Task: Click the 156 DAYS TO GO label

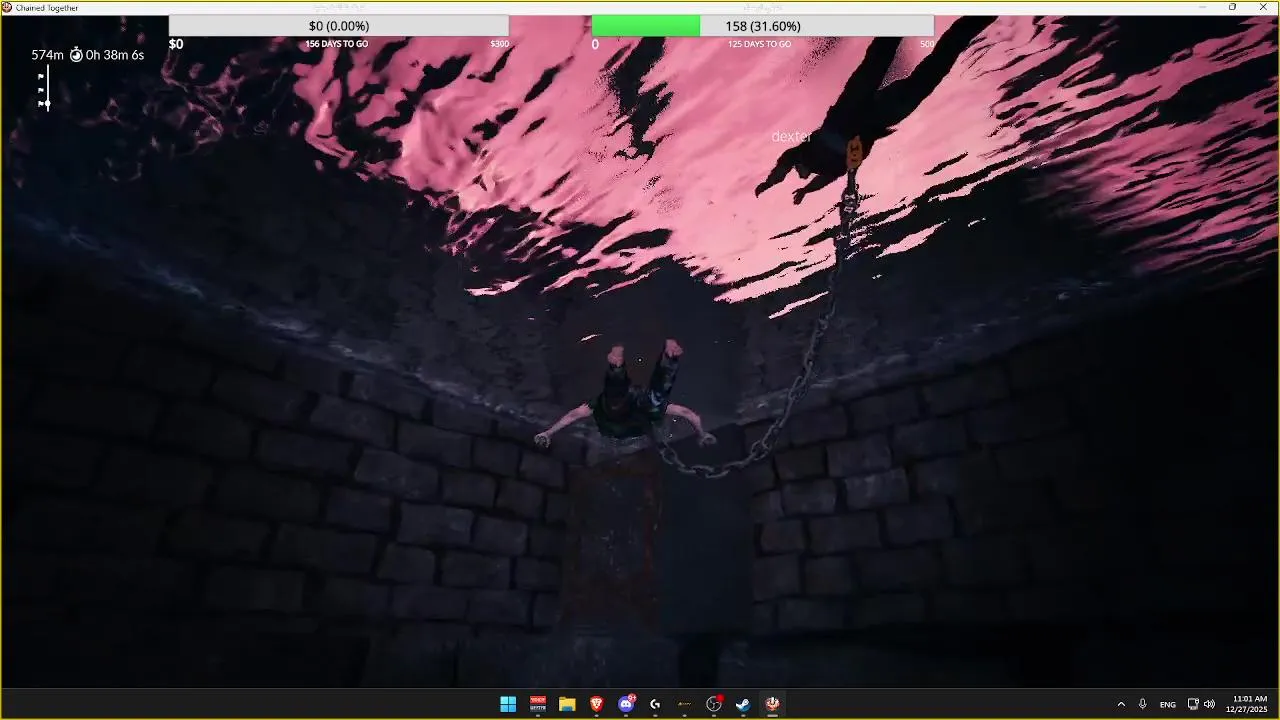Action: (x=336, y=44)
